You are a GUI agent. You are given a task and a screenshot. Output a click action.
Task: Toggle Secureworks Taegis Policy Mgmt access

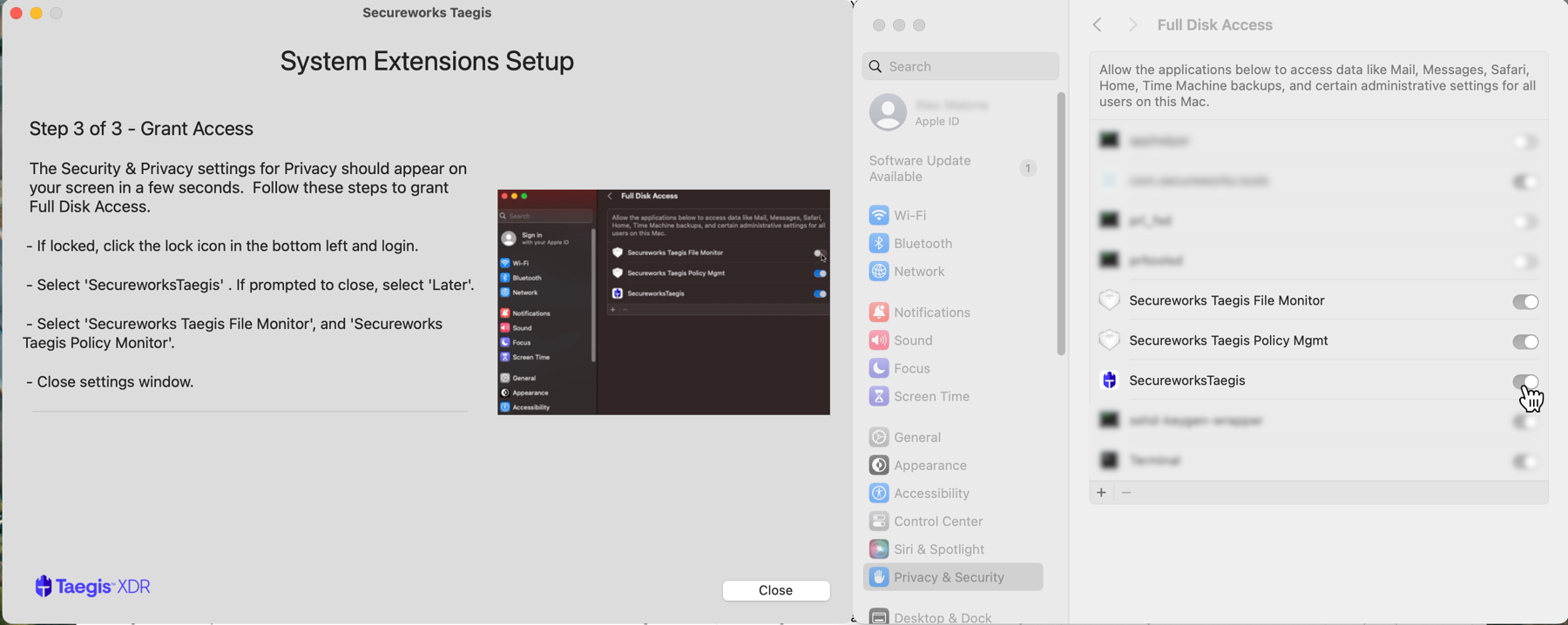1525,342
